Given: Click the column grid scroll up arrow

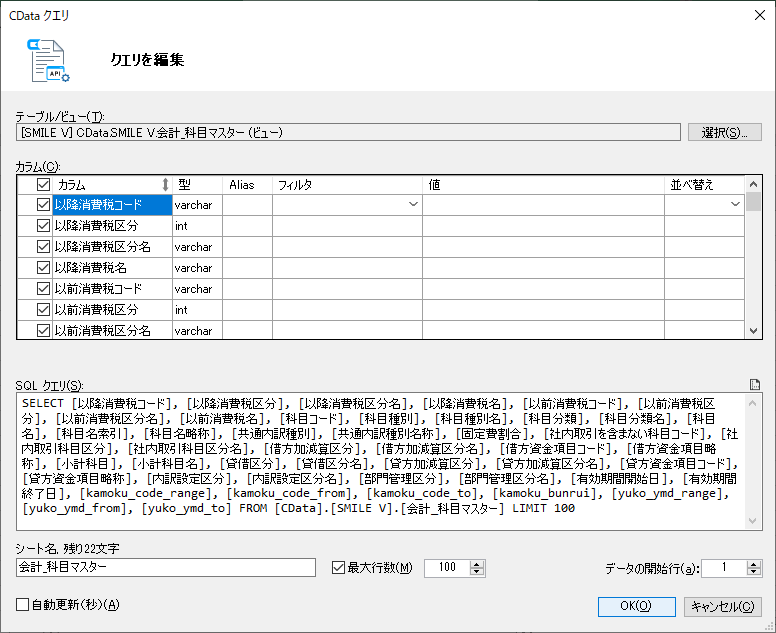Looking at the screenshot, I should pyautogui.click(x=753, y=185).
